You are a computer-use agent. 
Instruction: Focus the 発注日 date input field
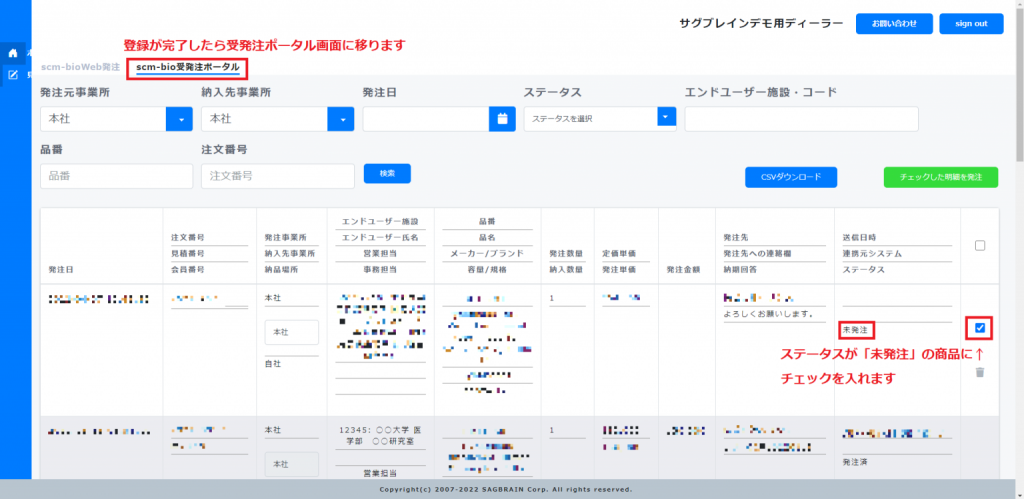426,119
